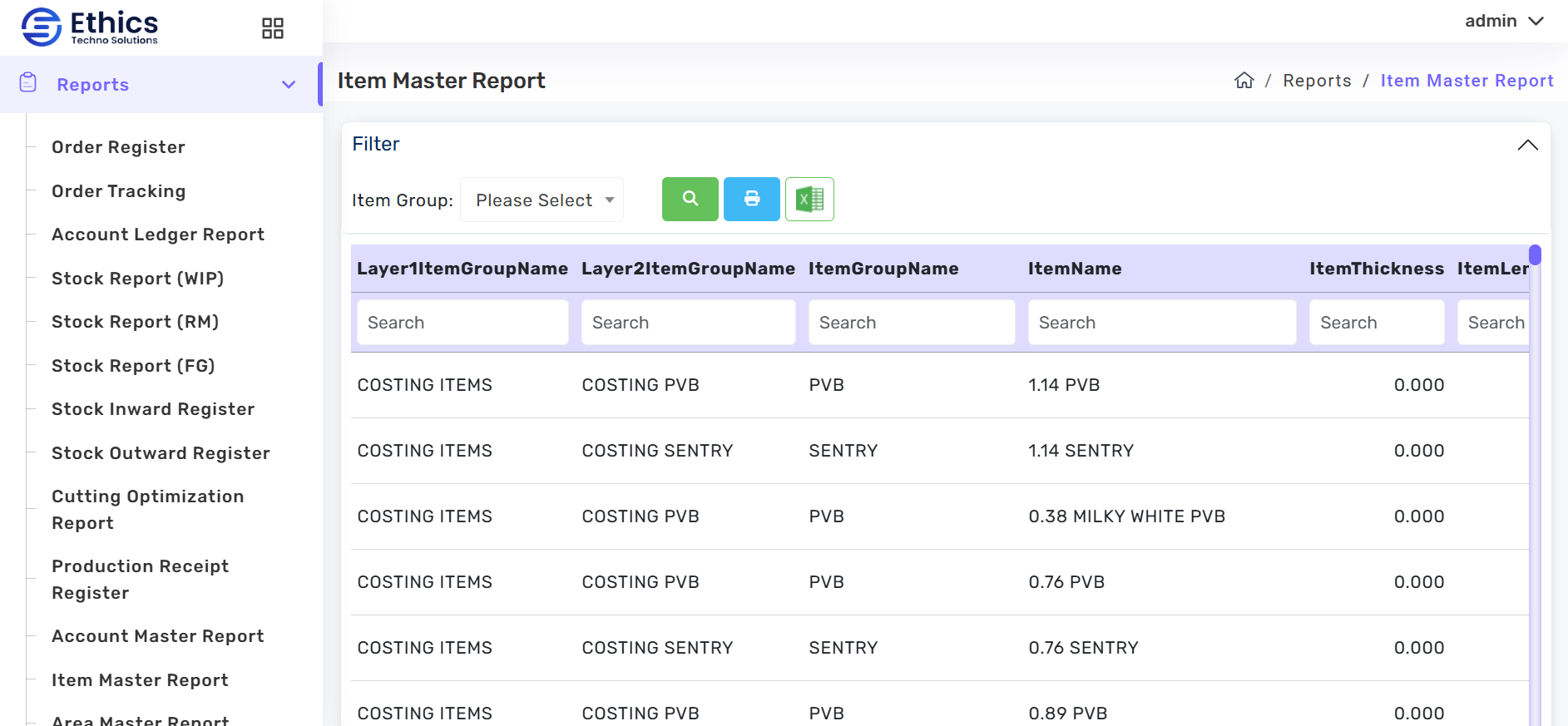This screenshot has height=726, width=1568.
Task: Click the Ethics Techno Solutions logo
Action: pos(90,27)
